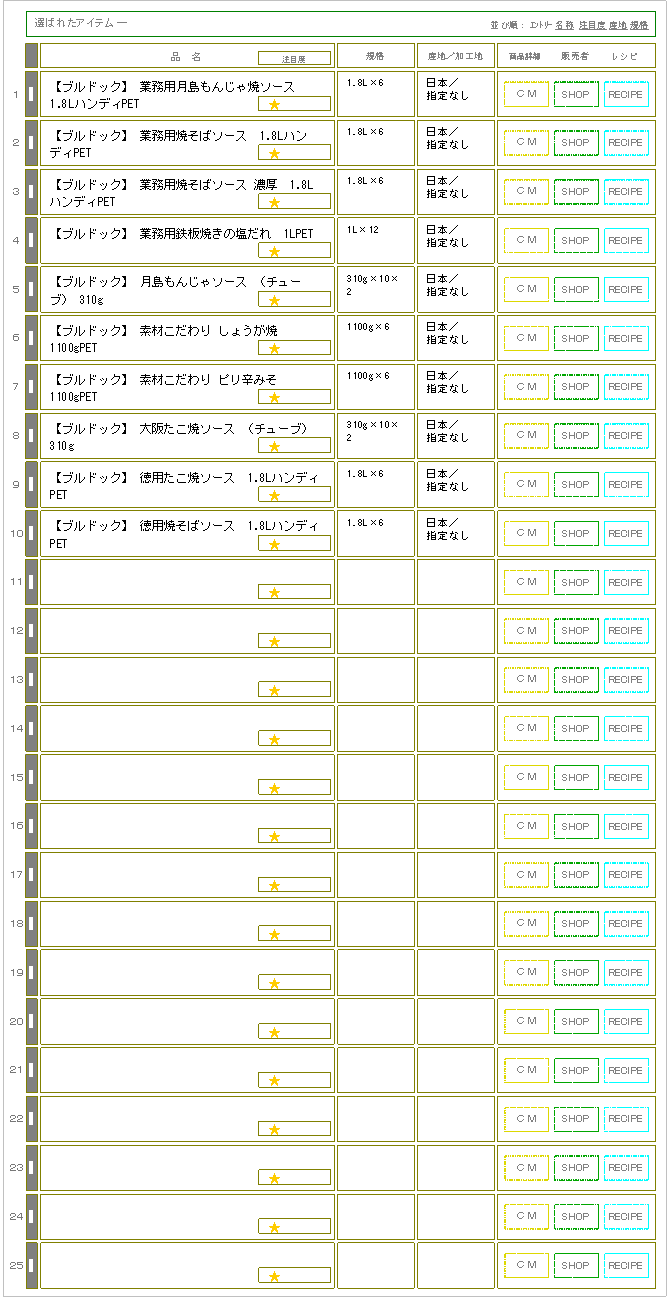Screen dimensions: 668x1298
Task: Click the star in empty row 21
Action: coord(274,1081)
